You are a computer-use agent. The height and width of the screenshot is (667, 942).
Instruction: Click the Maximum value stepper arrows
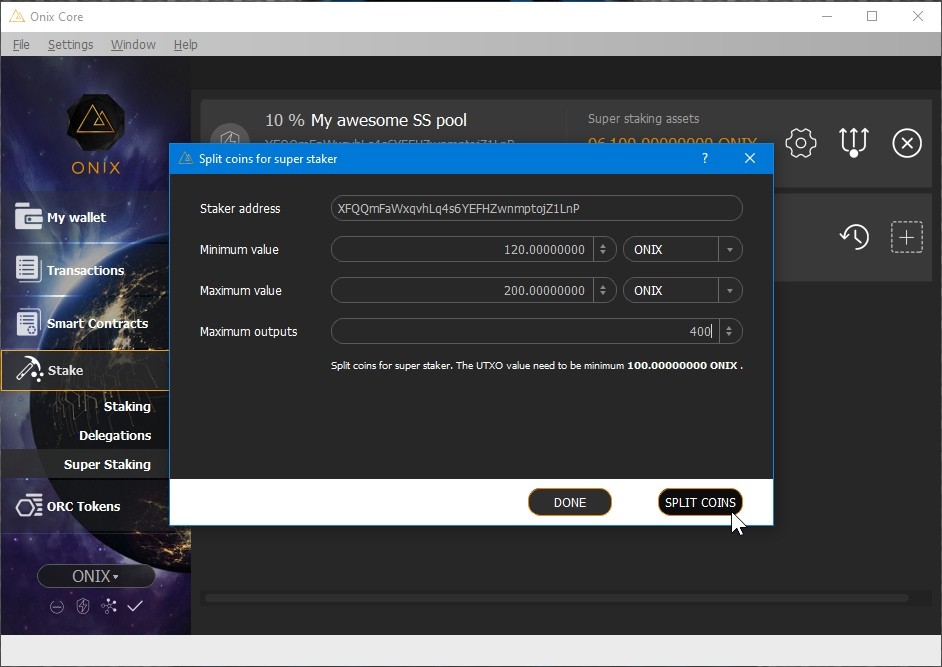click(x=603, y=290)
